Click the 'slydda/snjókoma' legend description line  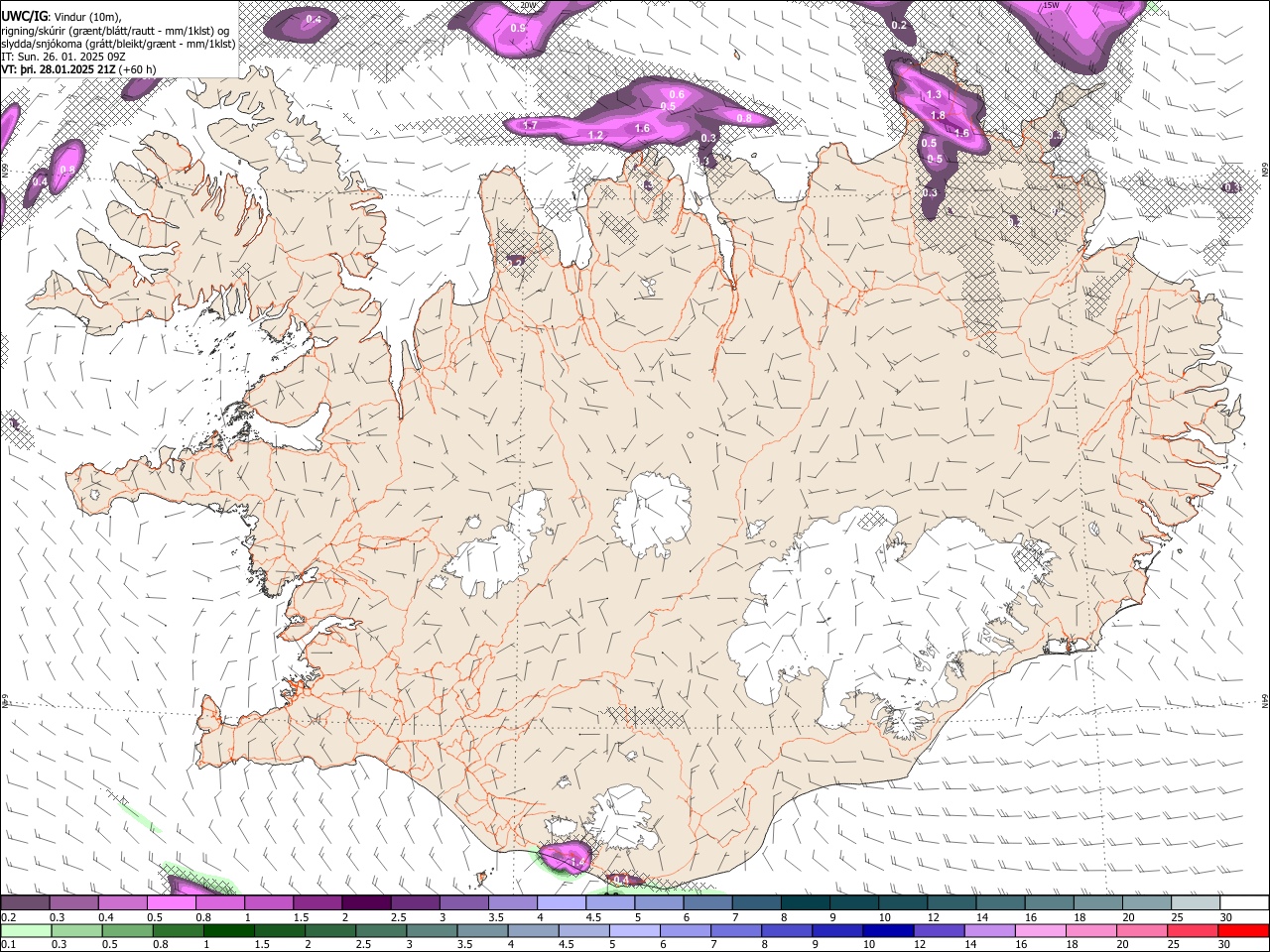[118, 44]
